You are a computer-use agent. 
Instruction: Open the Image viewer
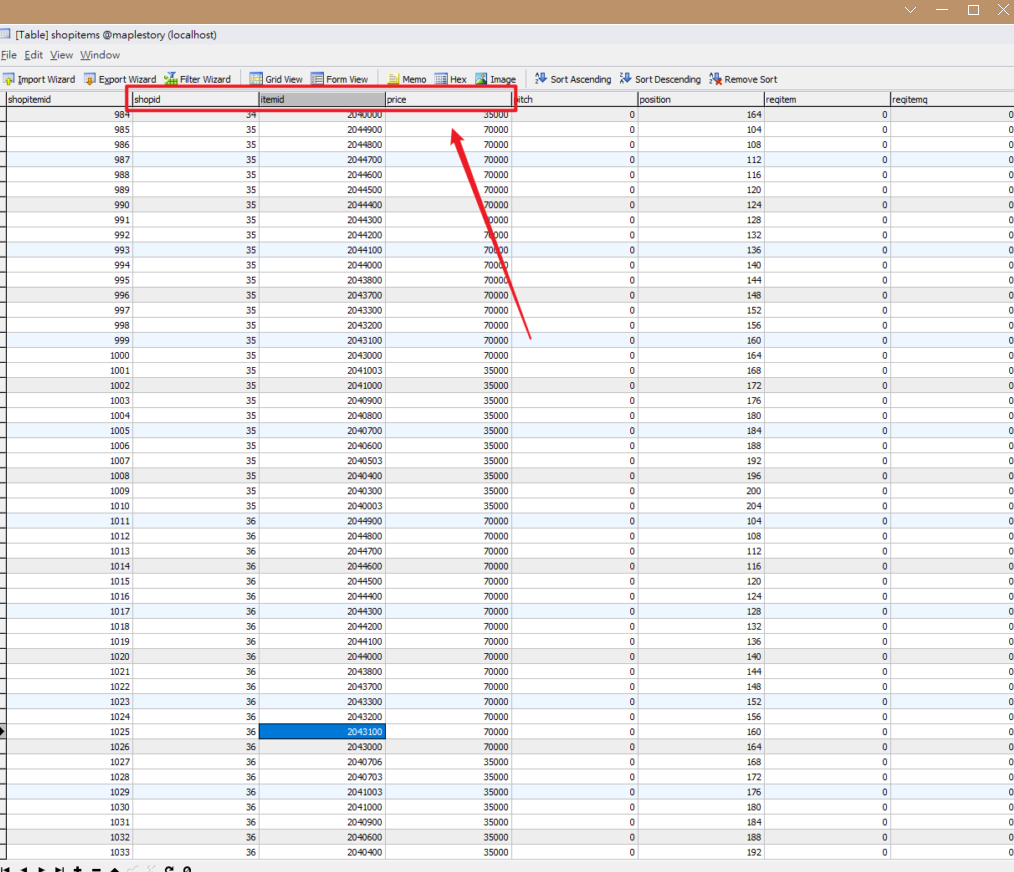[x=495, y=79]
